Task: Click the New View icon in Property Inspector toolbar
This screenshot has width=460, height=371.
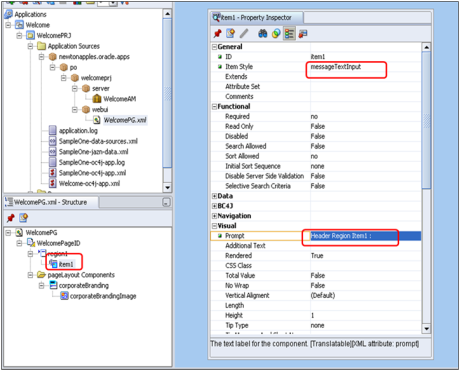Action: 230,33
